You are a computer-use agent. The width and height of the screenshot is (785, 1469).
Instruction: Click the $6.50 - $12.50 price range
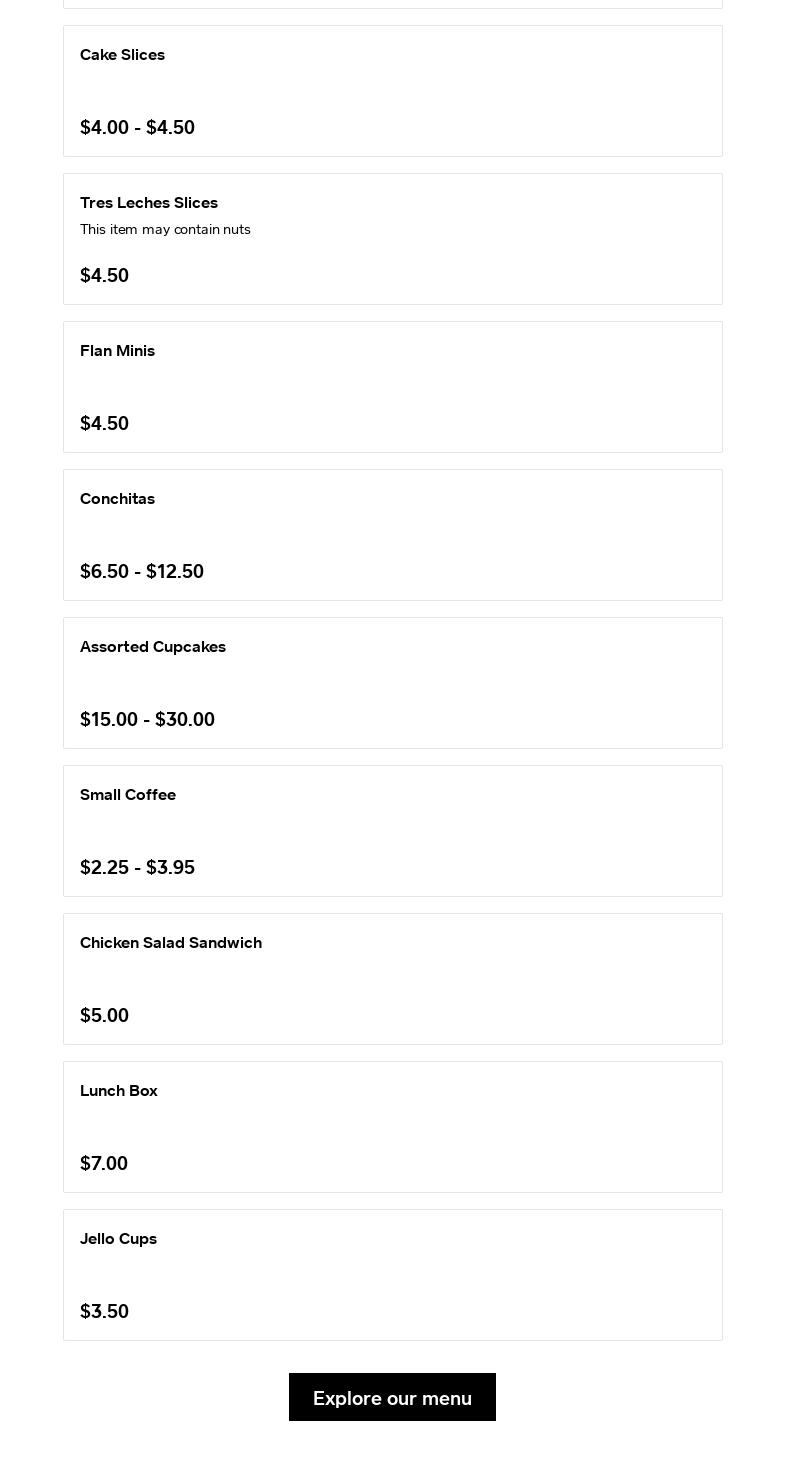[x=142, y=571]
